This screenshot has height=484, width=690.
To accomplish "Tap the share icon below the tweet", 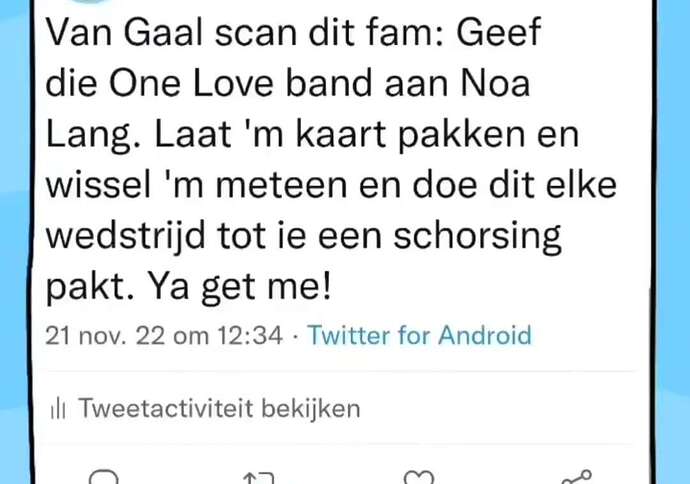I will pyautogui.click(x=577, y=477).
